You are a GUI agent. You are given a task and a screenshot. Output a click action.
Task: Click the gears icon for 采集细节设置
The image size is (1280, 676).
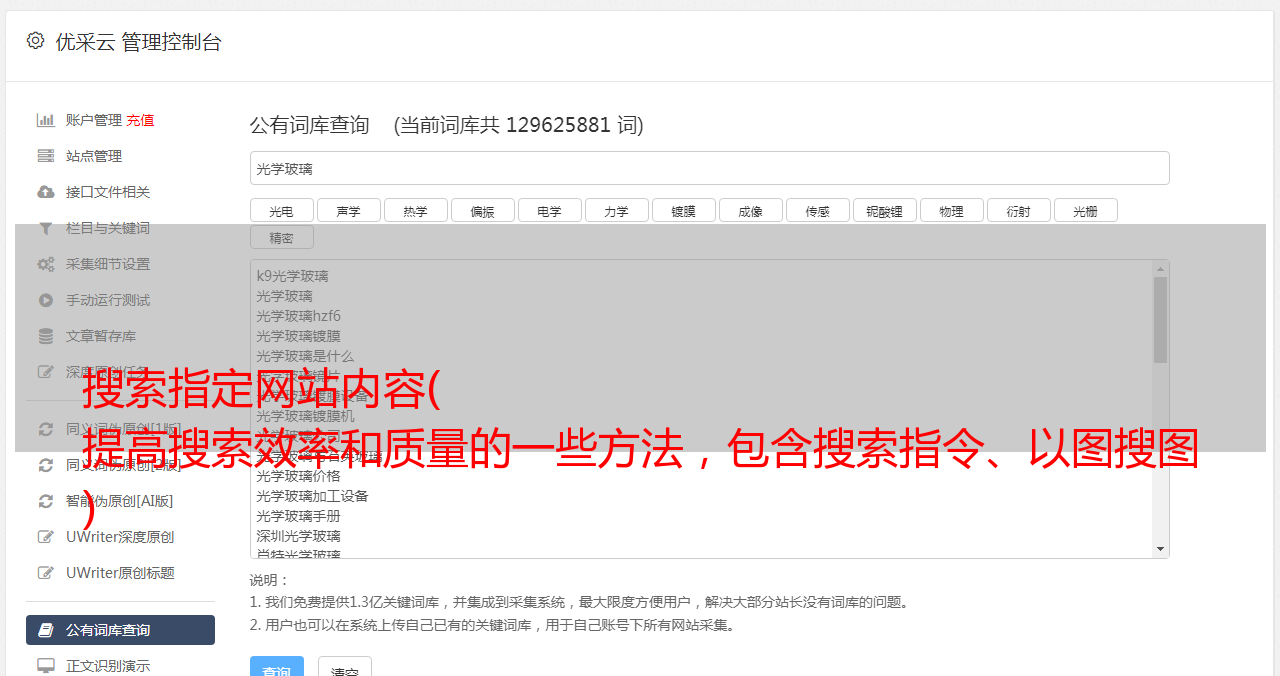[x=45, y=264]
